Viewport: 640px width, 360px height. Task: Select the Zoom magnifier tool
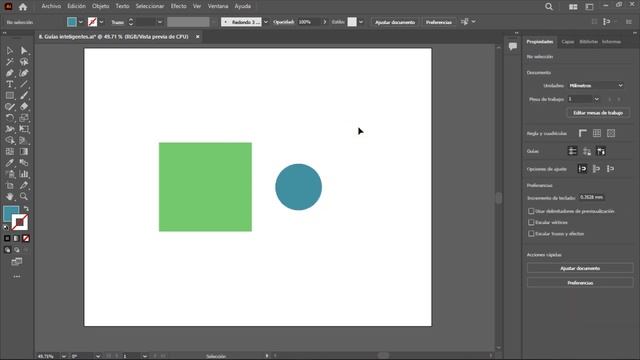tap(24, 197)
